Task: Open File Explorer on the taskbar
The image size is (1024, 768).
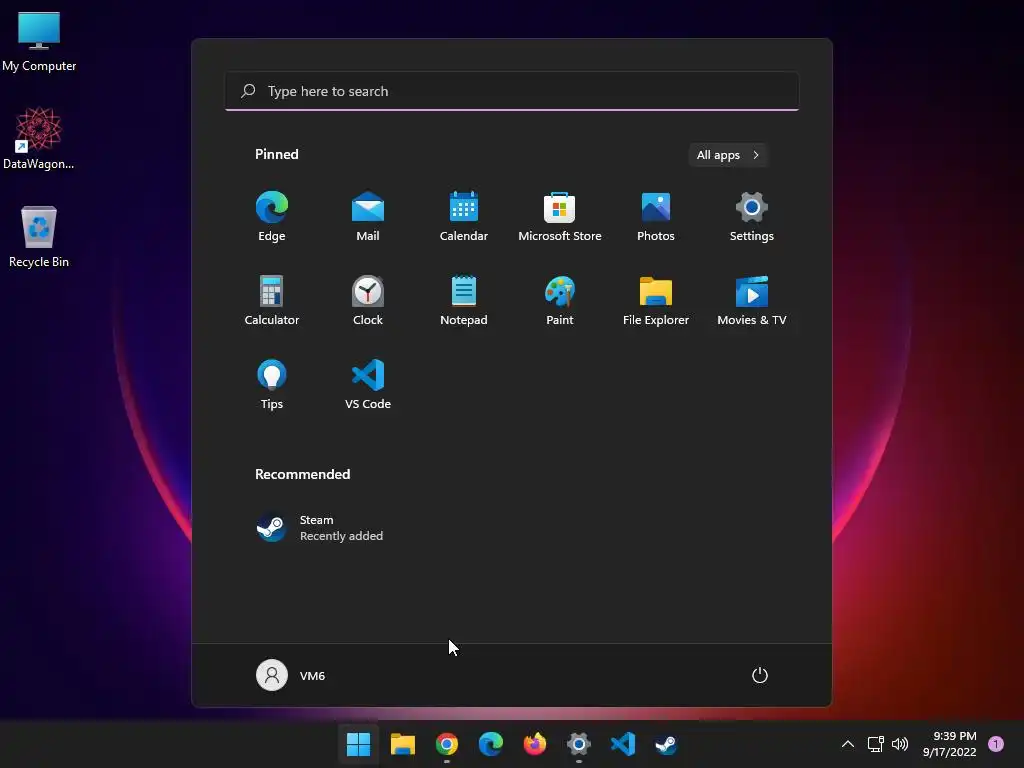Action: click(x=403, y=744)
